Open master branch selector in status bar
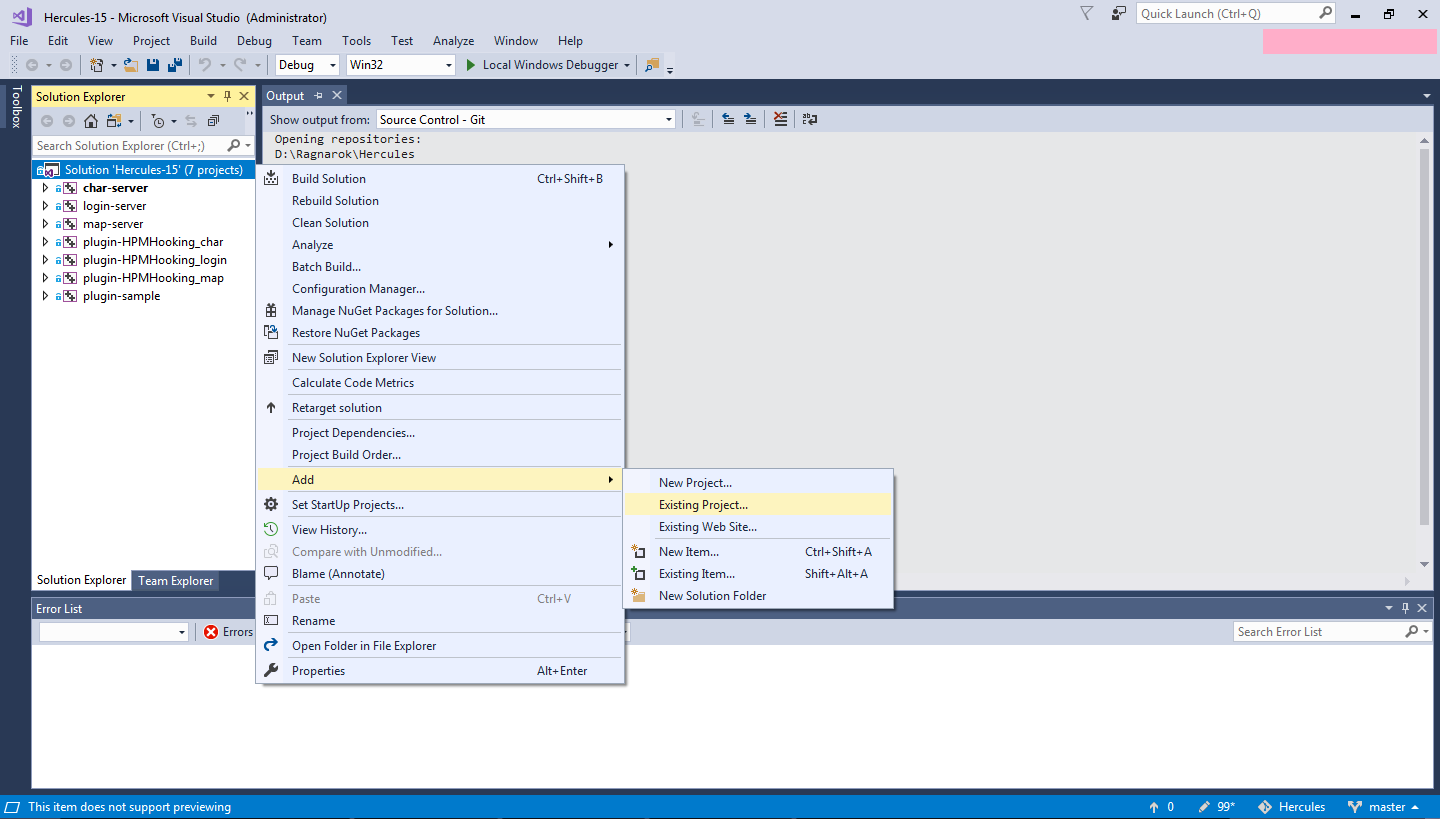 (x=1383, y=807)
